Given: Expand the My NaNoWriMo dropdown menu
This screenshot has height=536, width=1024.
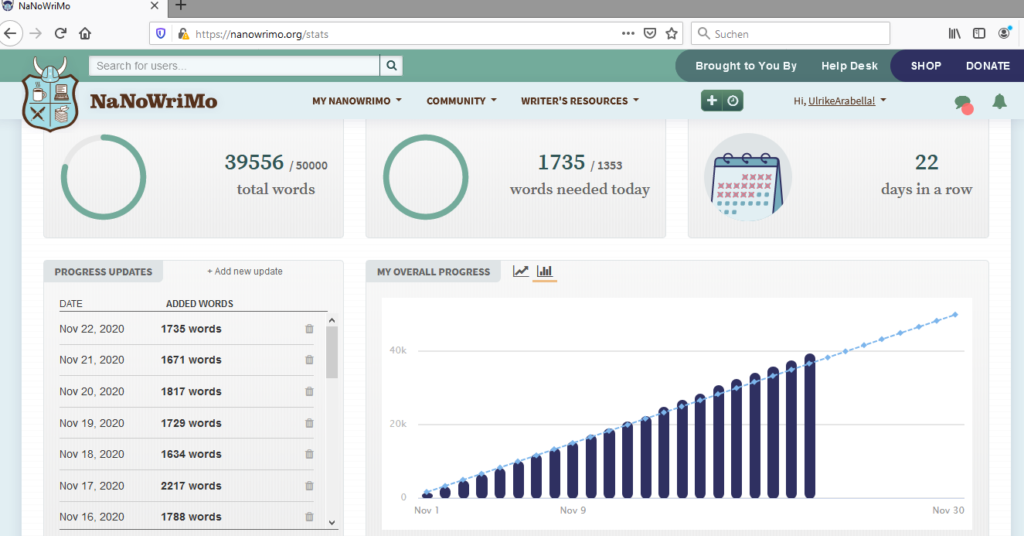Looking at the screenshot, I should pyautogui.click(x=357, y=101).
